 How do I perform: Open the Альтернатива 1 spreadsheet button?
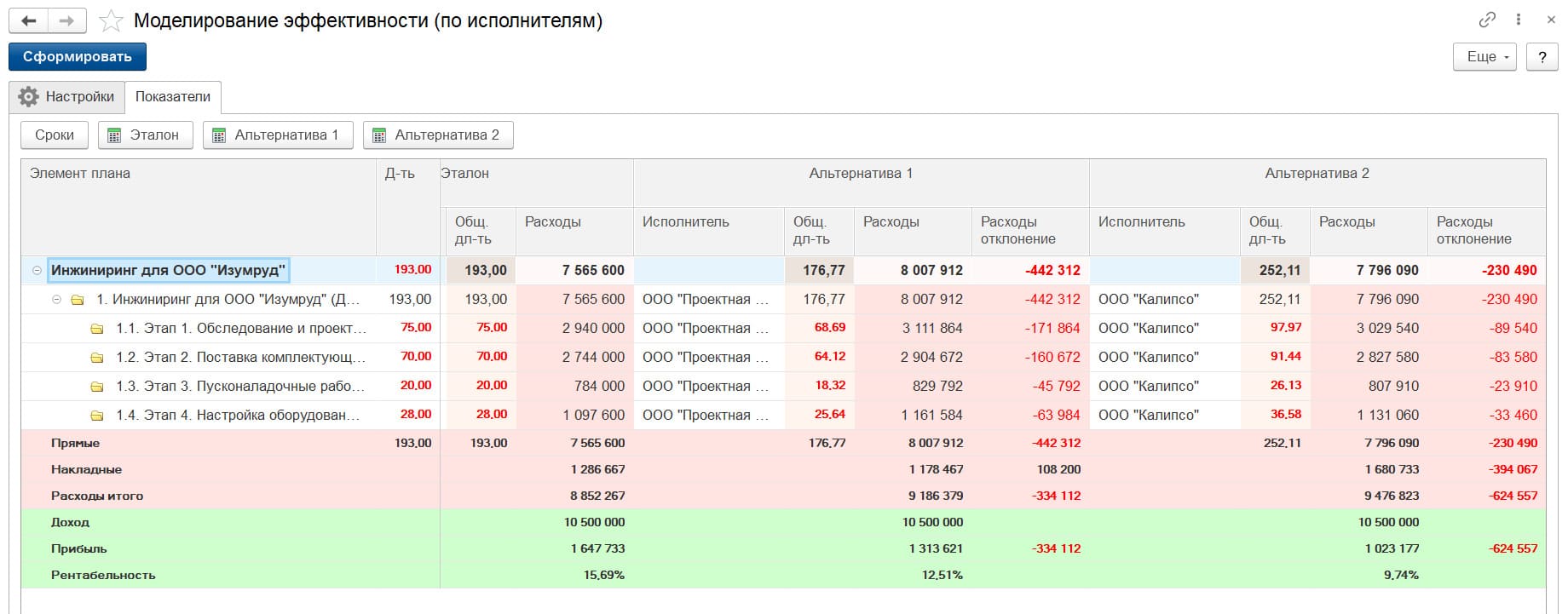(278, 135)
